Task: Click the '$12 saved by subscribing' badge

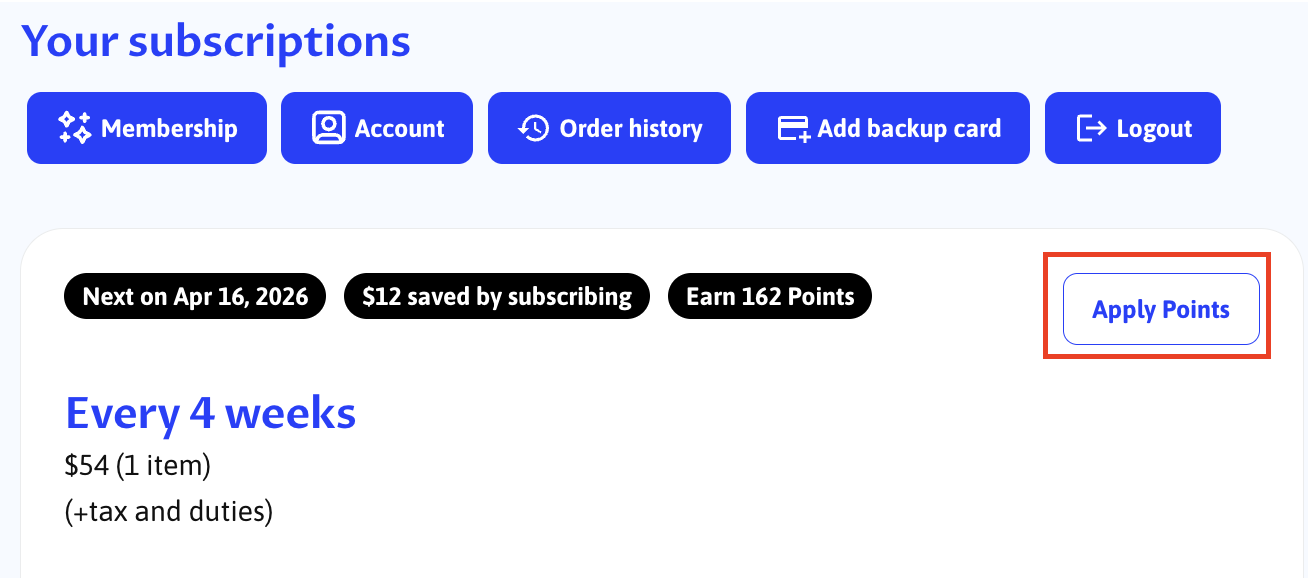Action: [497, 297]
